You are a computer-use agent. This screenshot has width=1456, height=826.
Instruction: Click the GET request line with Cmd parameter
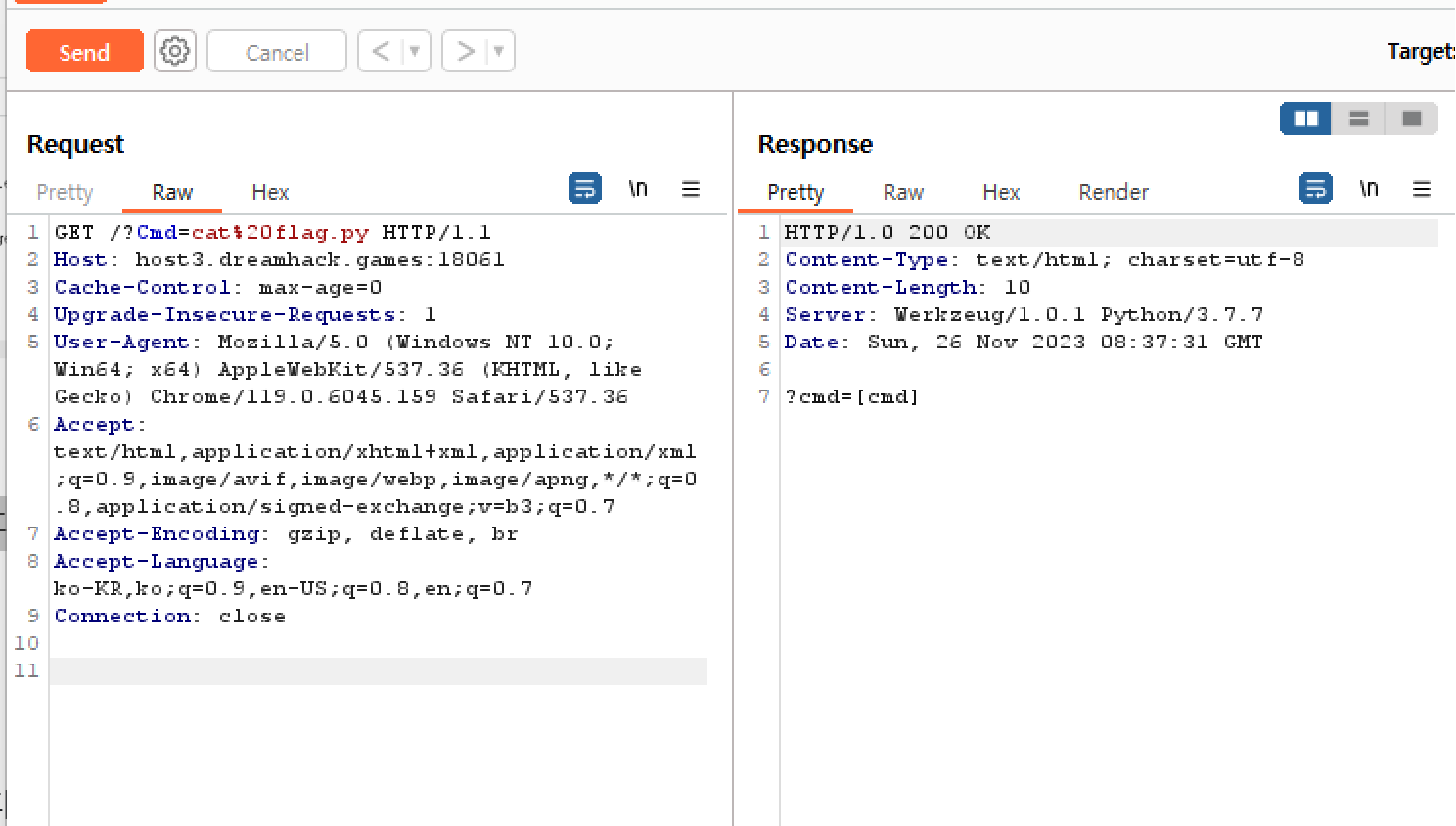(x=273, y=232)
